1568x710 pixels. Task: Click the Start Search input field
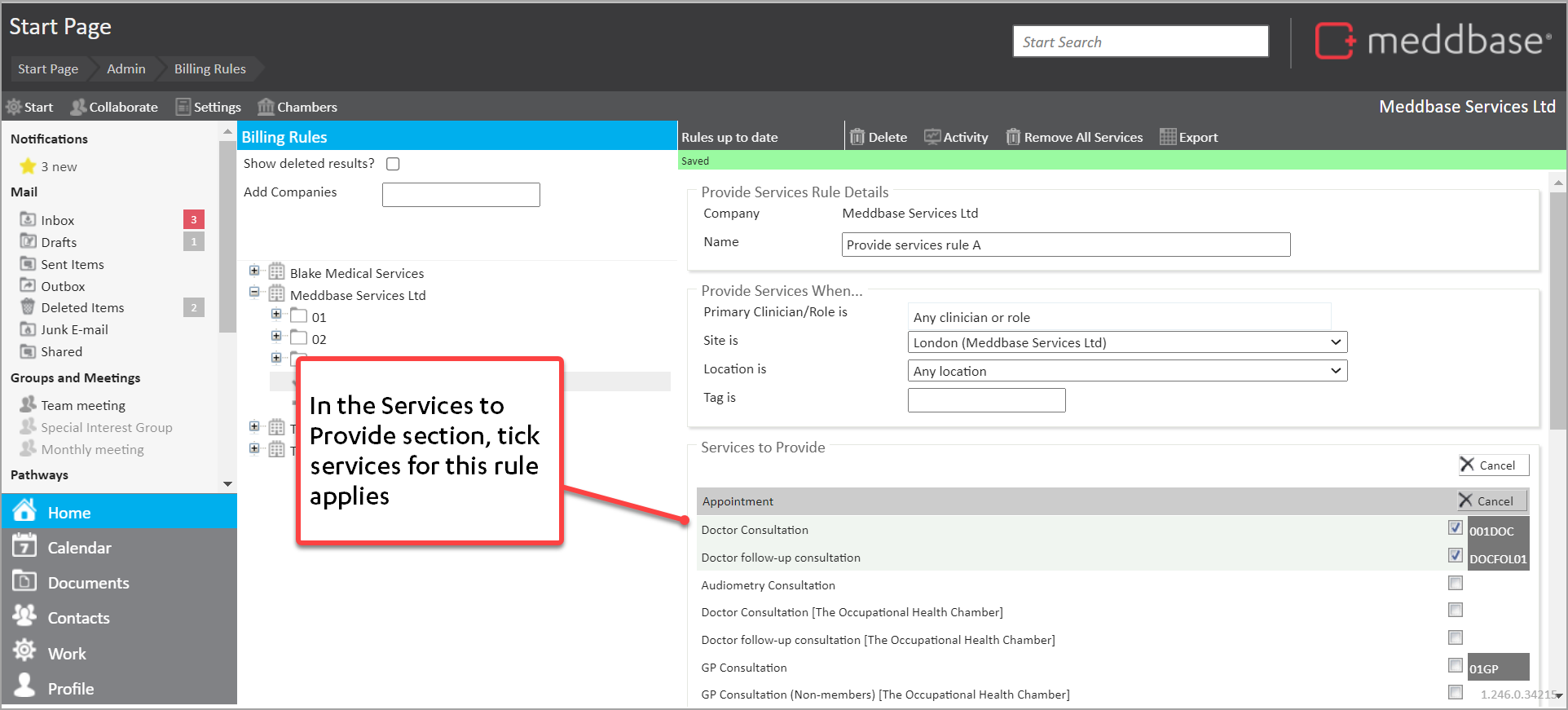click(x=1139, y=42)
